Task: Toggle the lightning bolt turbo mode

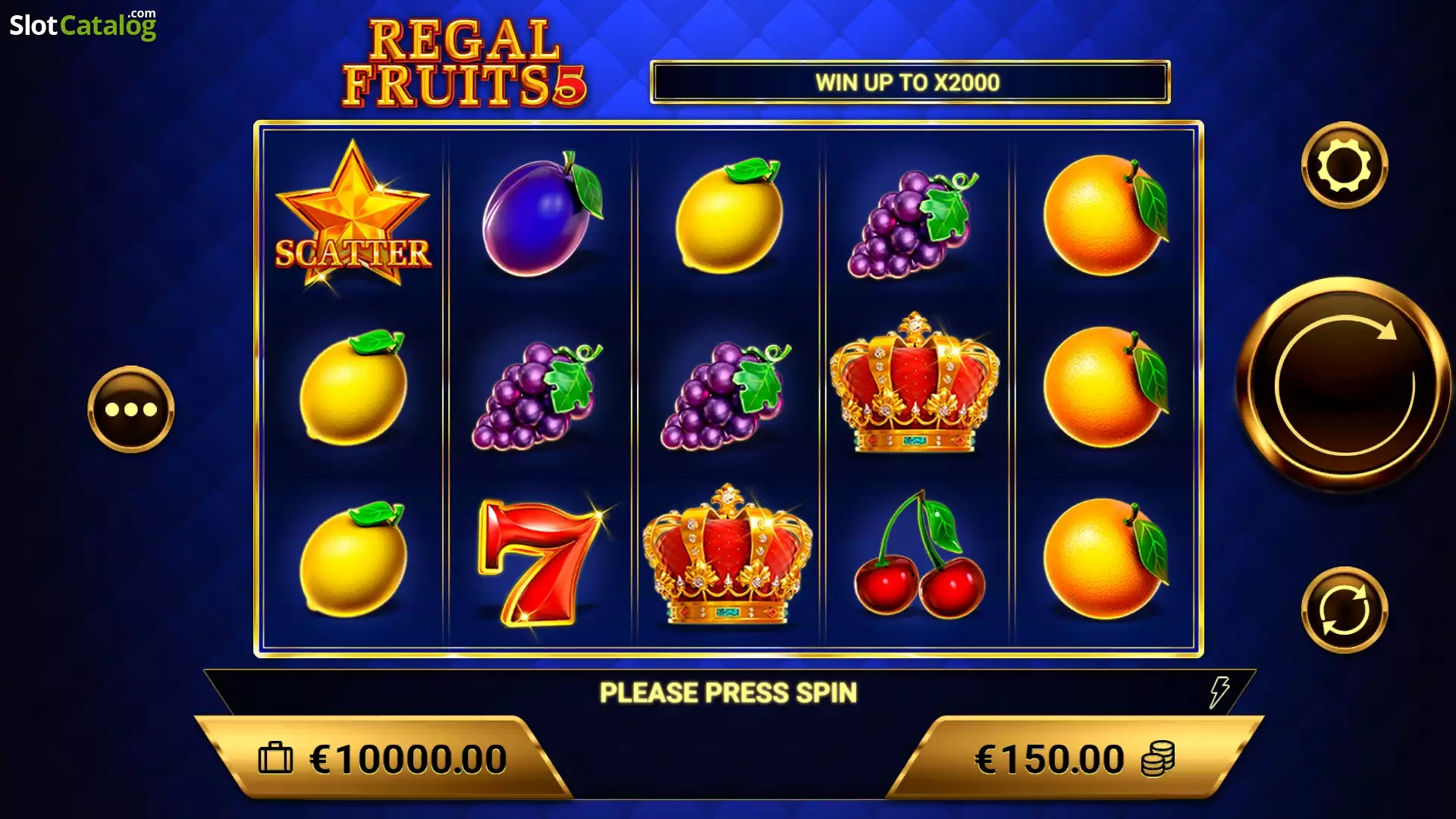Action: (x=1219, y=692)
